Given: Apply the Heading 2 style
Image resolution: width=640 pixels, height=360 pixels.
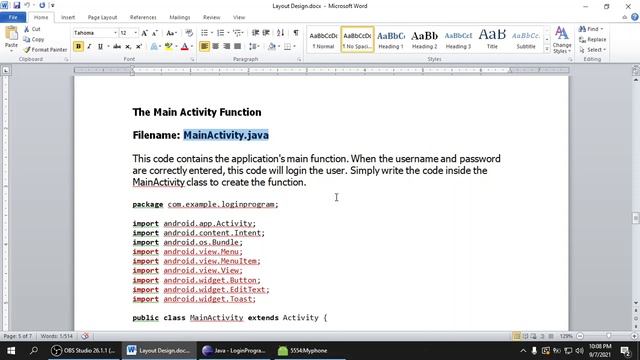Looking at the screenshot, I should [424, 40].
